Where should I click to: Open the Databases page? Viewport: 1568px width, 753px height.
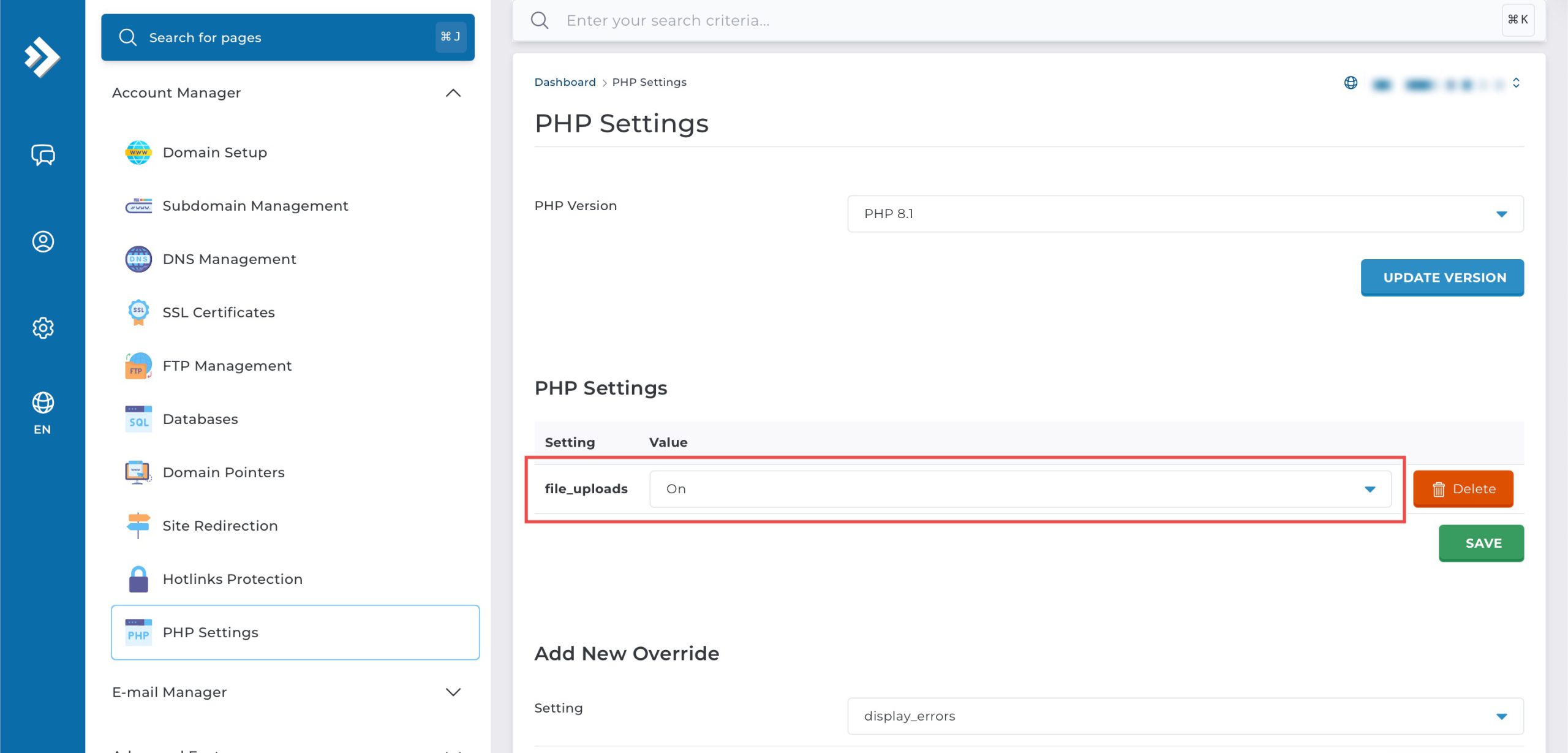(x=200, y=419)
